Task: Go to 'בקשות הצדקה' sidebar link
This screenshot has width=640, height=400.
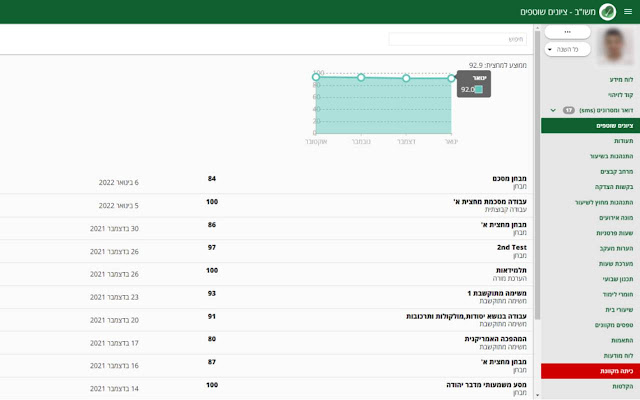Action: click(613, 187)
